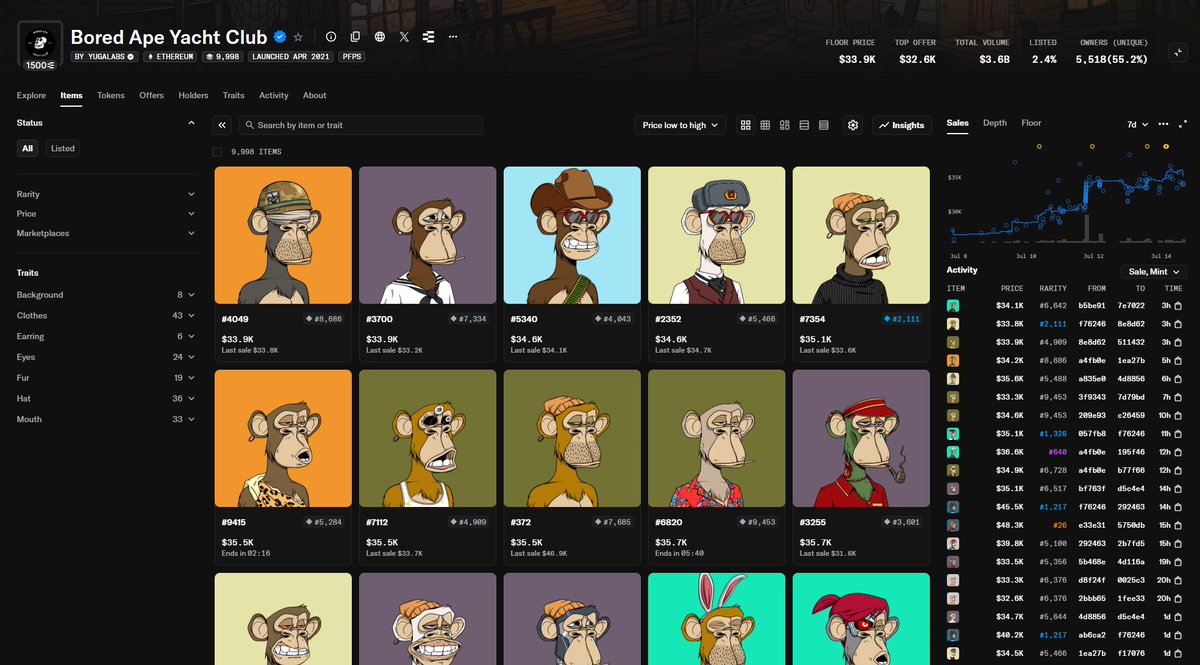This screenshot has height=665, width=1200.
Task: Select the Listed status filter
Action: 63,148
